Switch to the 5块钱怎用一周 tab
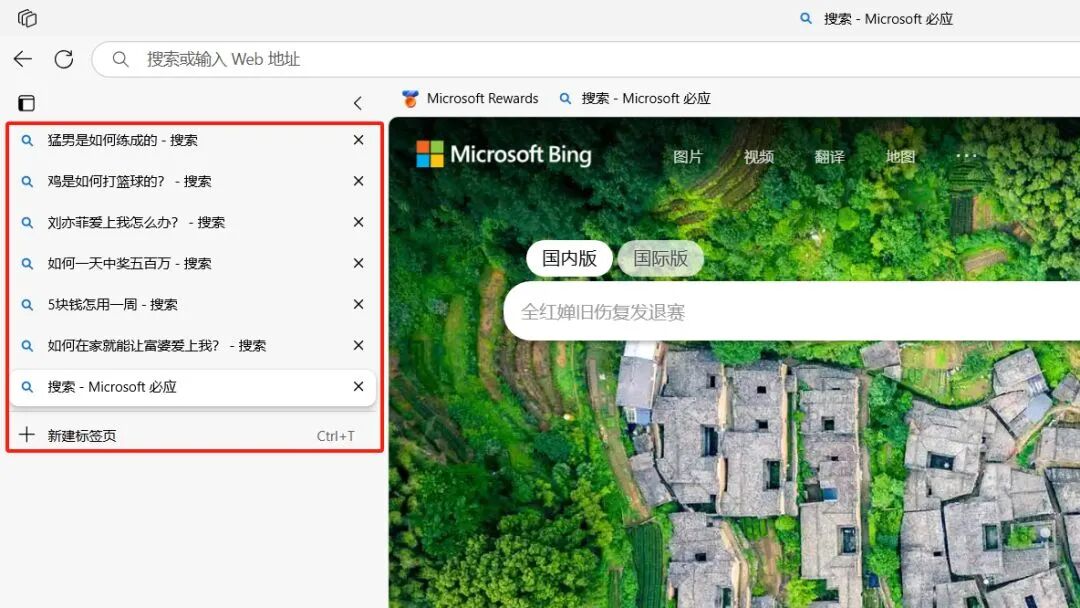 [193, 304]
